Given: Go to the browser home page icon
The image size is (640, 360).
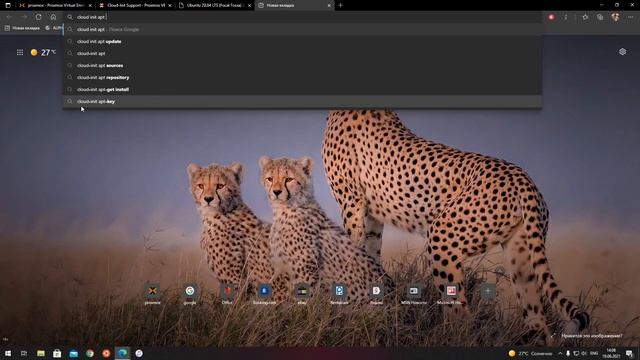Looking at the screenshot, I should pos(53,17).
